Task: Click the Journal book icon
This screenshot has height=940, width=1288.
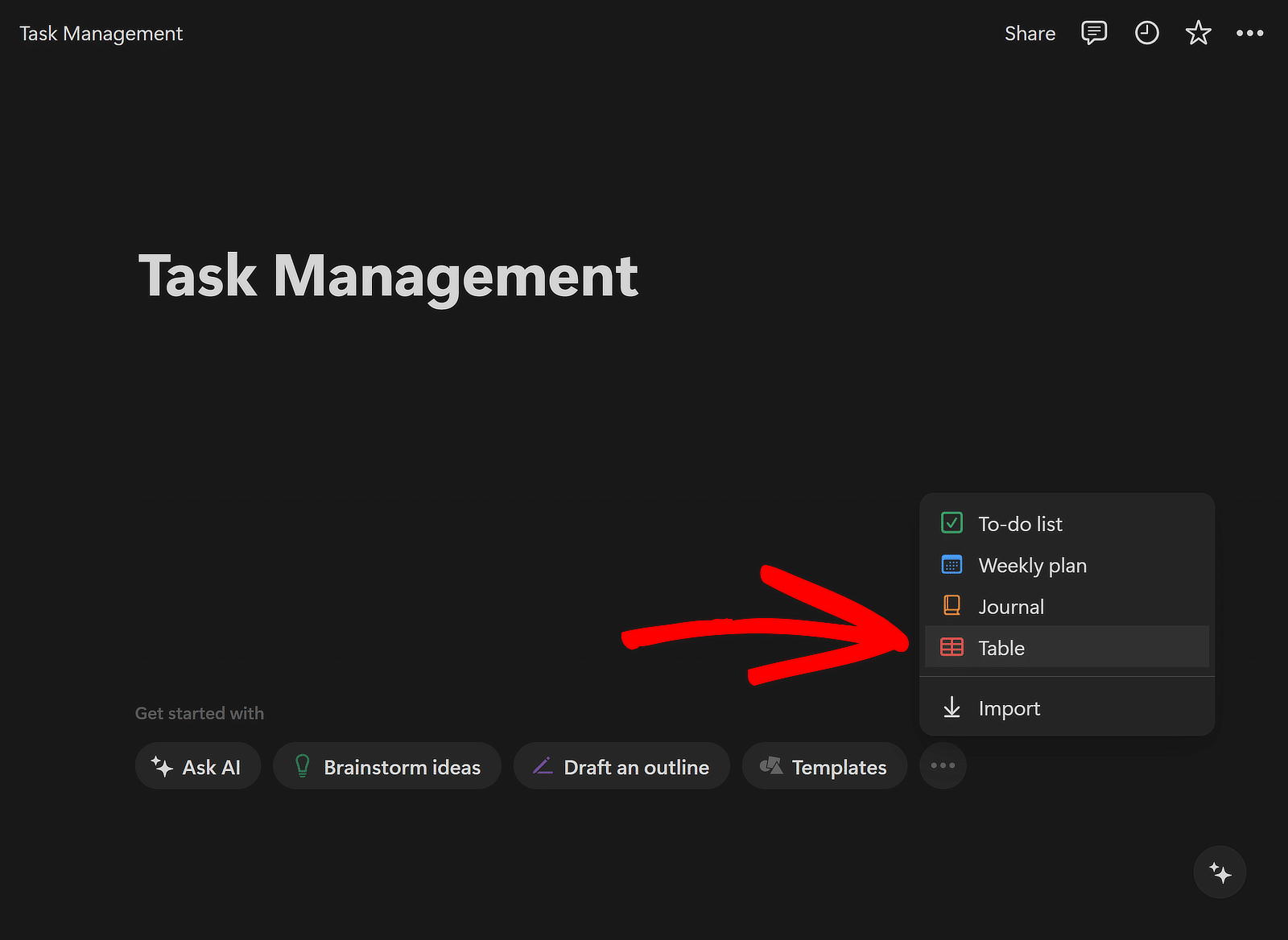Action: (x=952, y=606)
